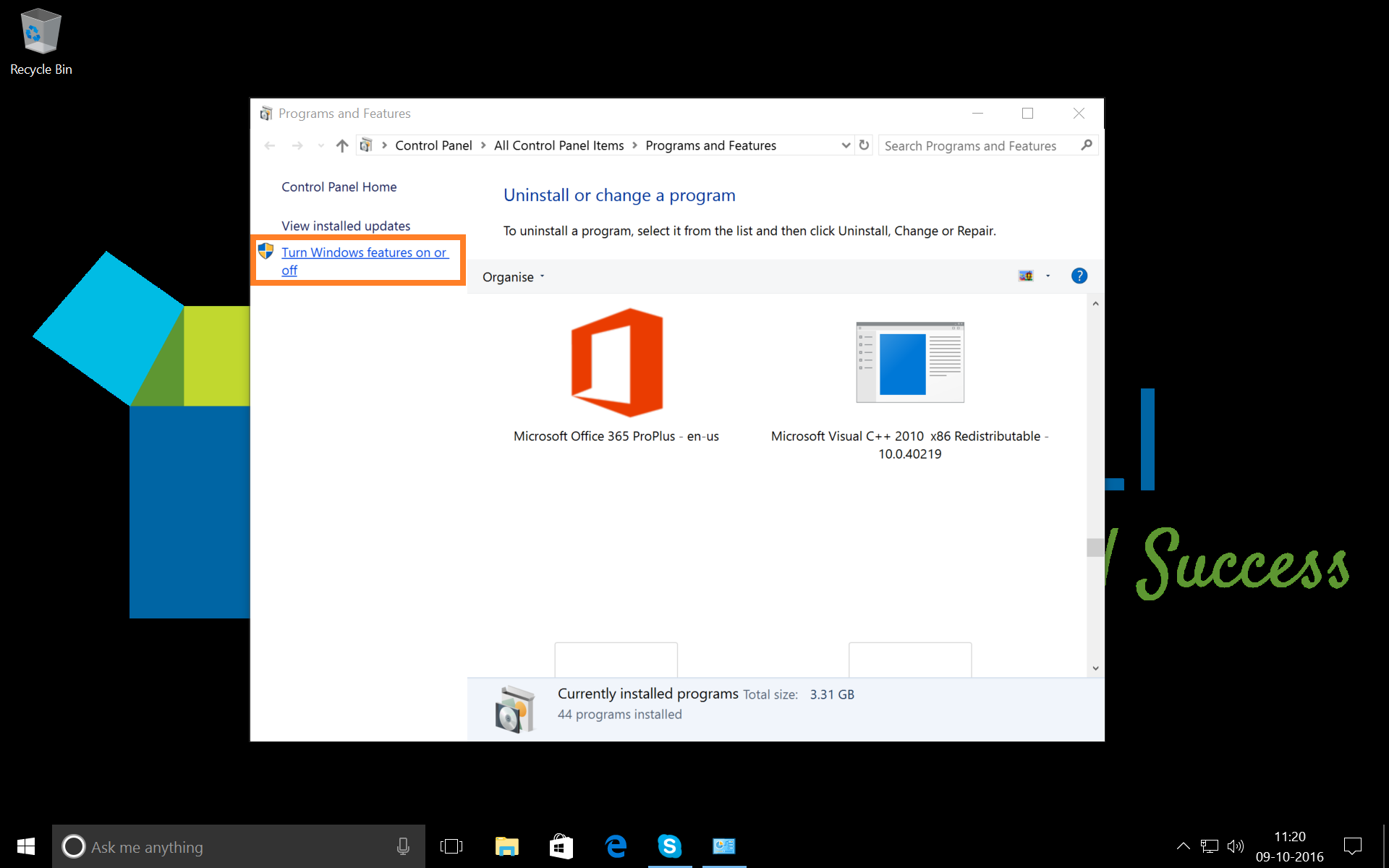Click the program list scrollbar thumb
This screenshot has height=868, width=1389.
click(1095, 548)
